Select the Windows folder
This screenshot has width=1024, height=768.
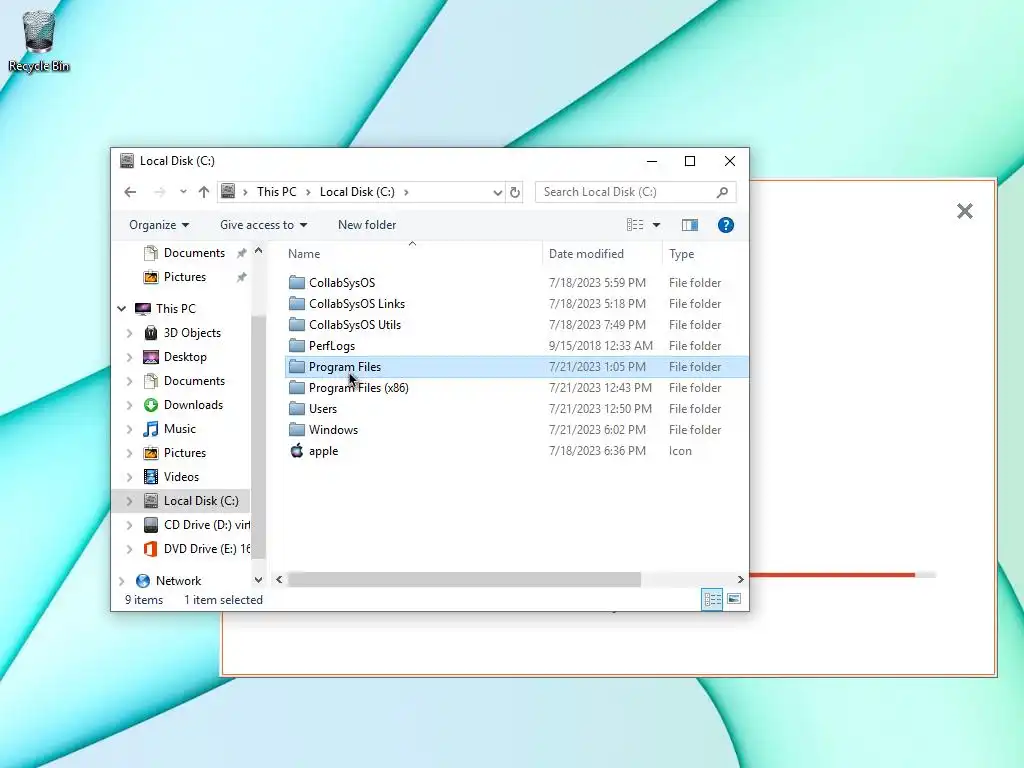(x=333, y=430)
